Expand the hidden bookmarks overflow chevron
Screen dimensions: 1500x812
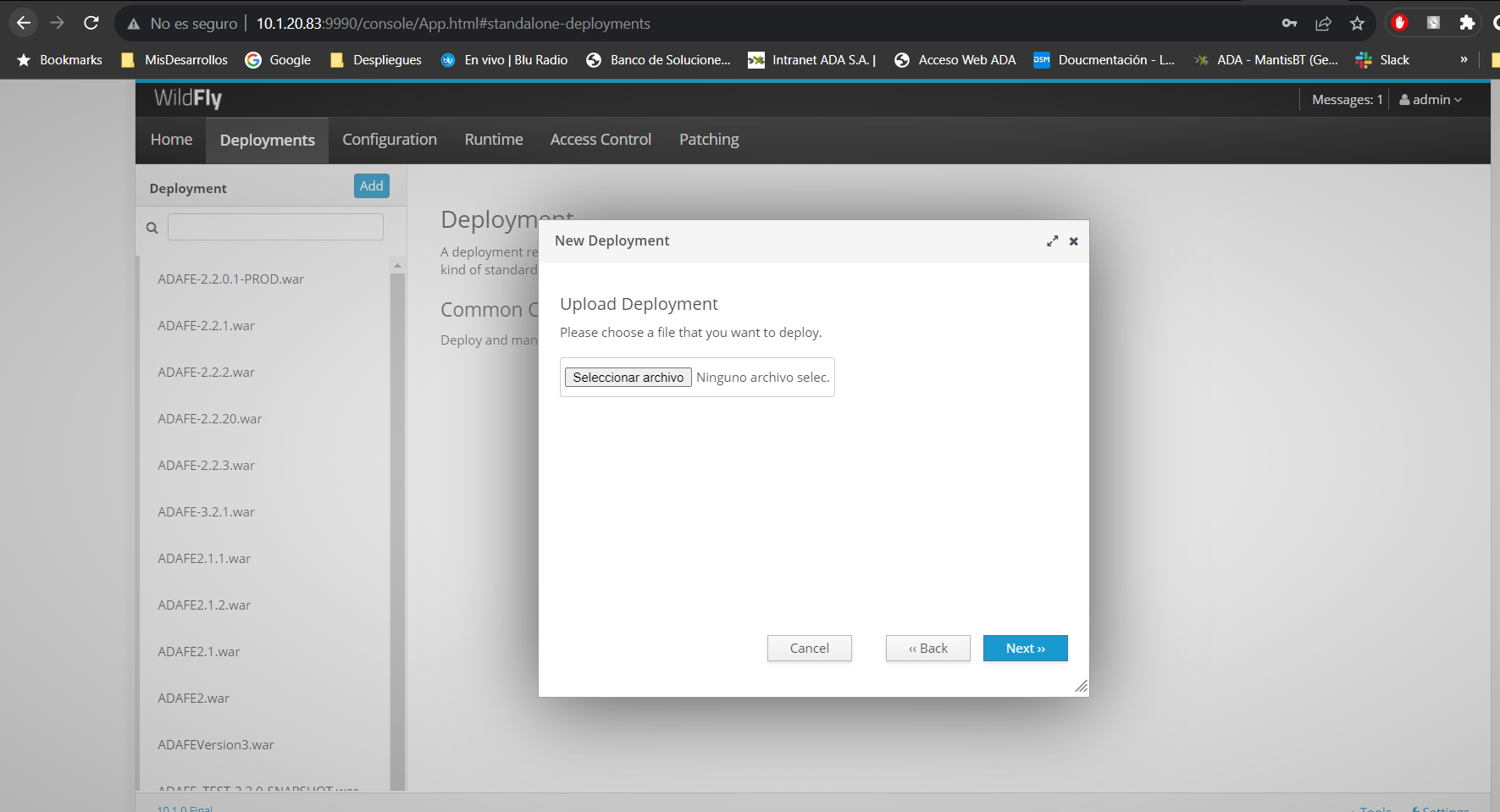click(1464, 59)
